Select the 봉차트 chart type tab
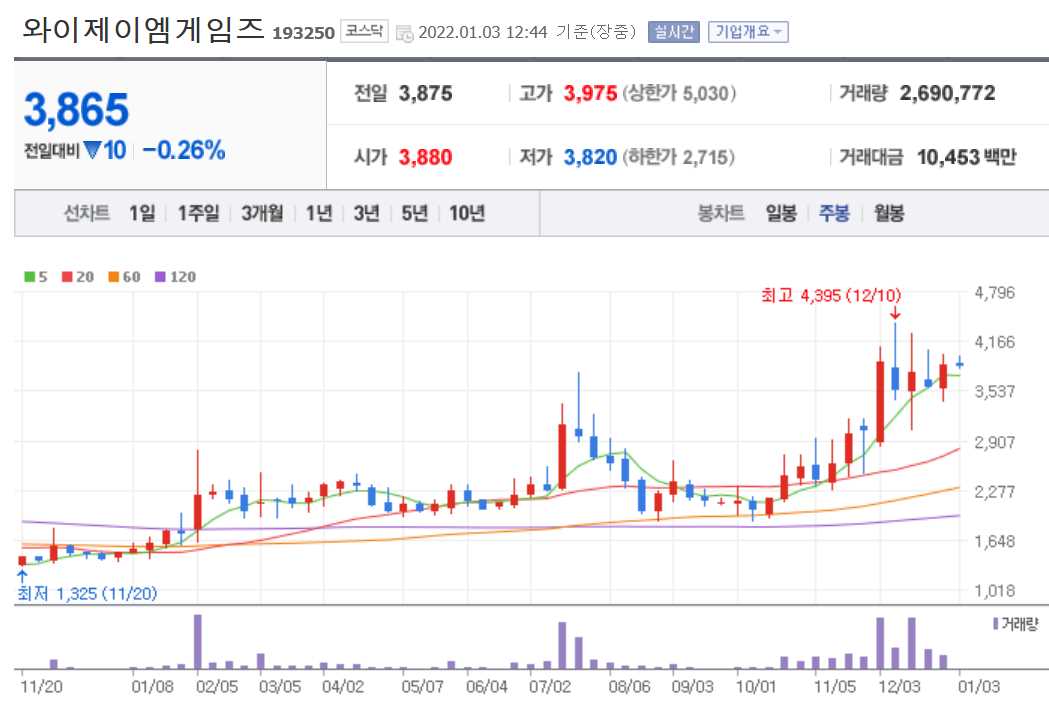 click(x=719, y=213)
